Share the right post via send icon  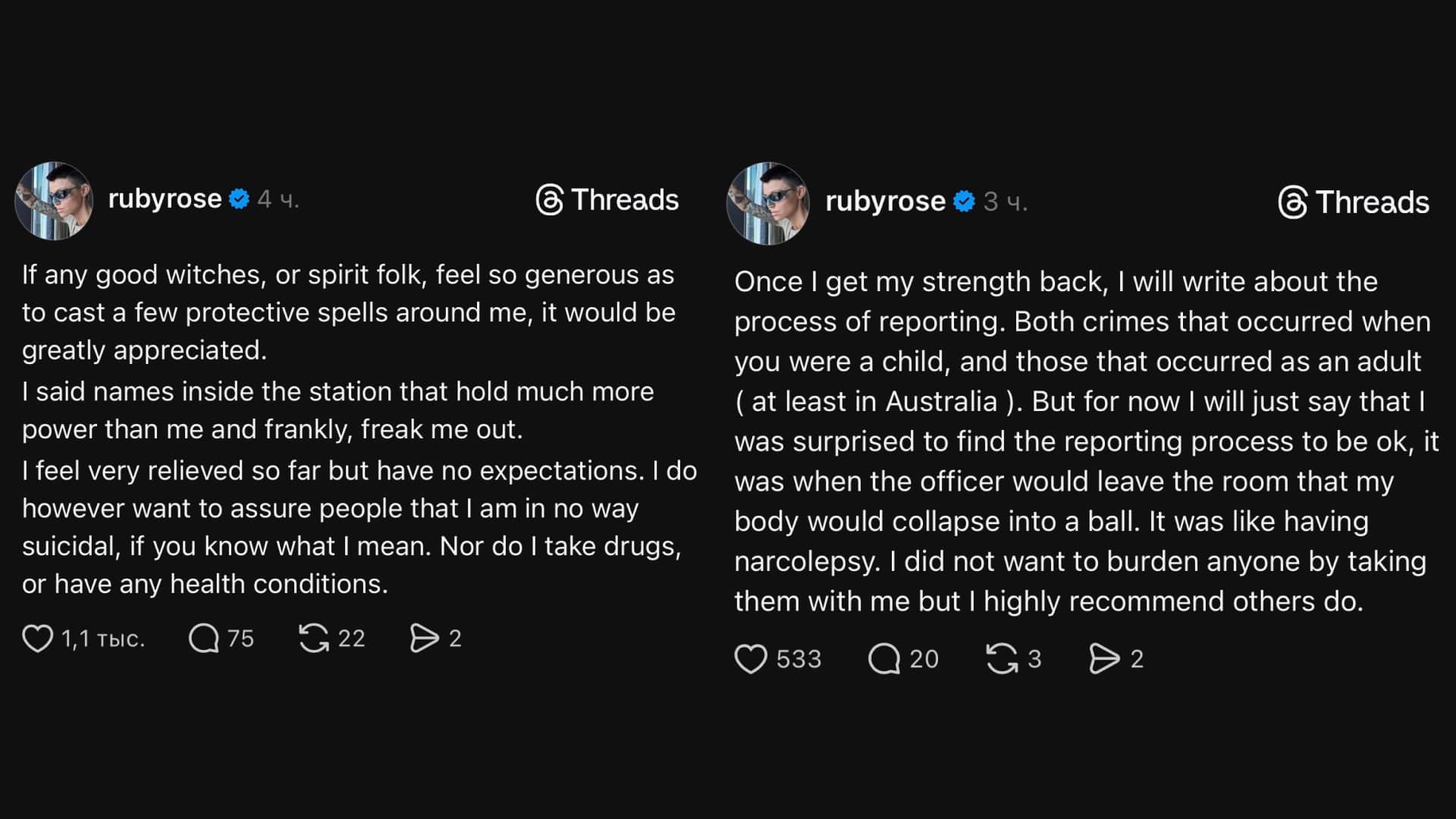coord(1104,659)
